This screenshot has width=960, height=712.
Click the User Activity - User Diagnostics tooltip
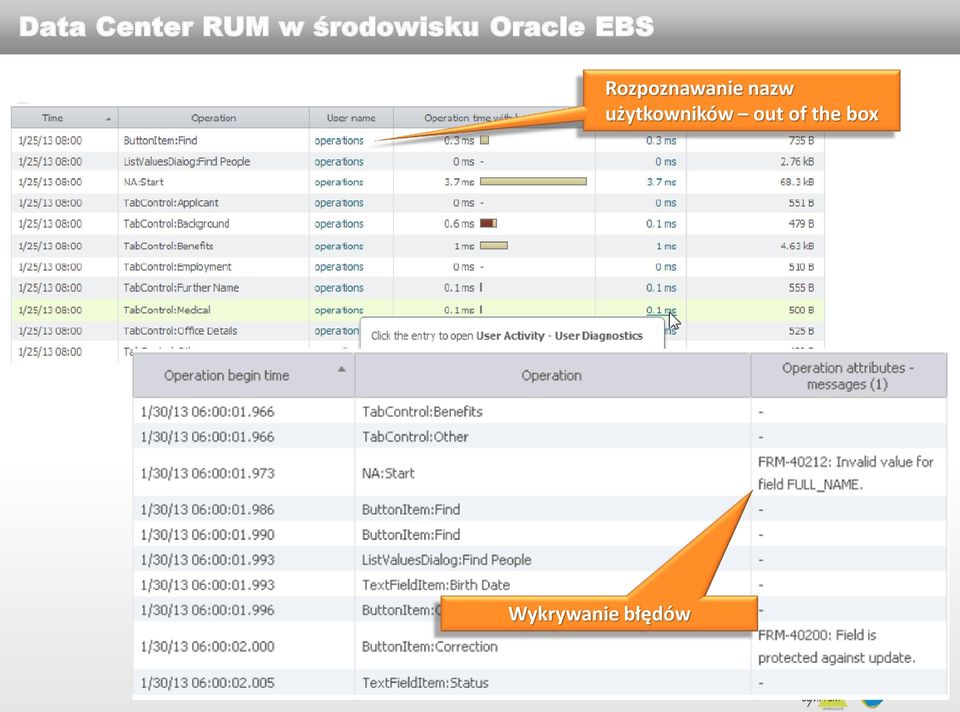[512, 335]
